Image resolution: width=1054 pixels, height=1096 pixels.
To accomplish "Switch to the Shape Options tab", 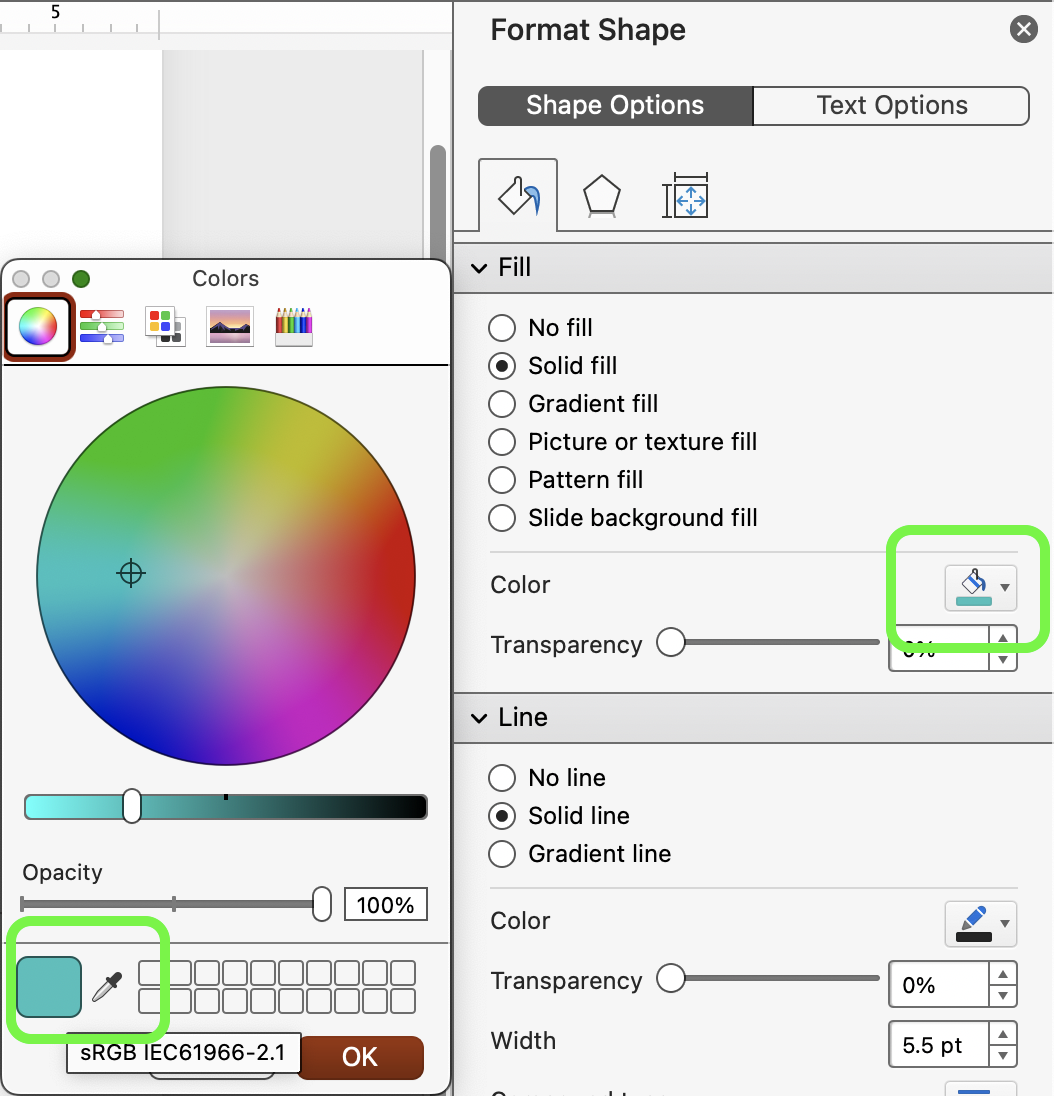I will click(615, 106).
